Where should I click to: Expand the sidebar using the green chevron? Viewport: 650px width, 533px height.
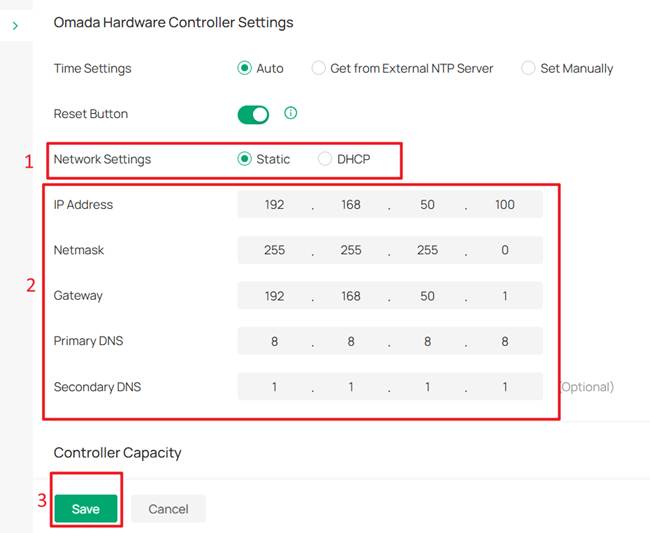(15, 26)
